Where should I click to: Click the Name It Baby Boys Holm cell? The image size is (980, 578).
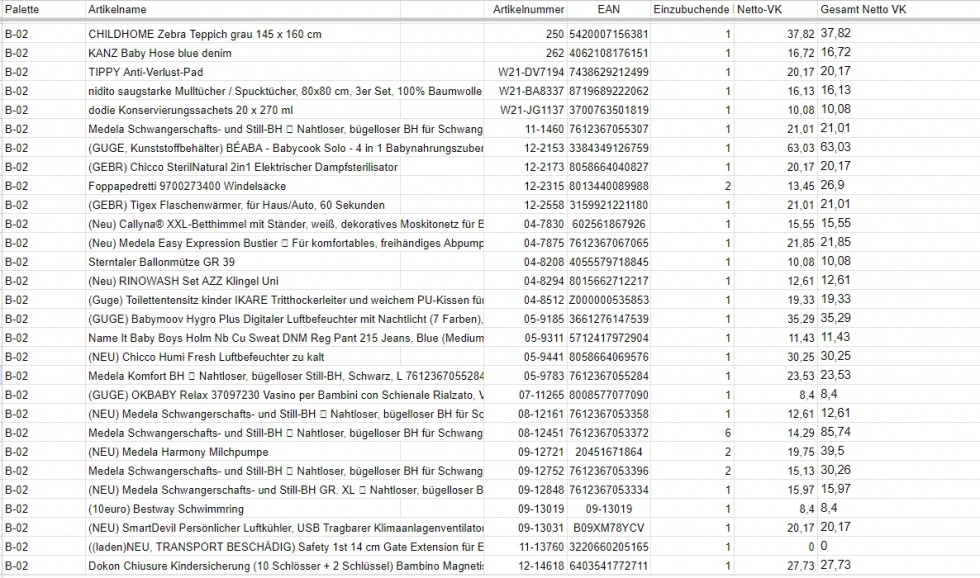tap(286, 338)
